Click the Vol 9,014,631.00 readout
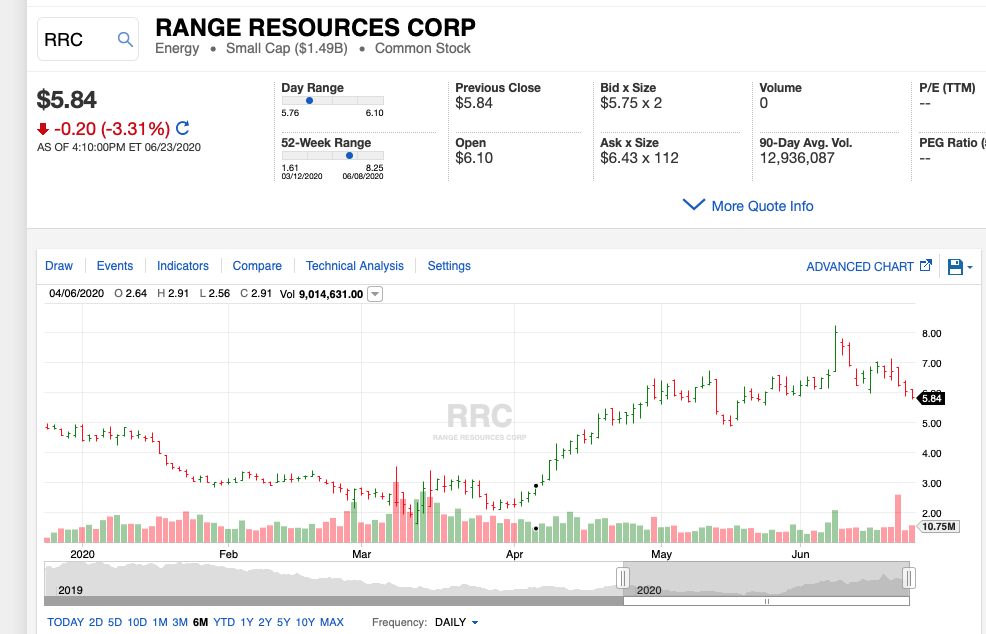The height and width of the screenshot is (634, 986). point(321,294)
